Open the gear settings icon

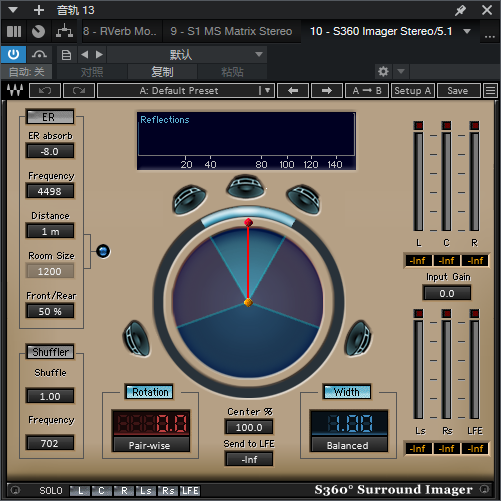tap(383, 71)
